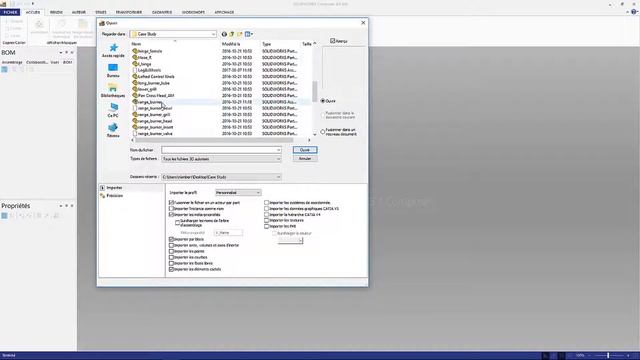Open Bibliothèques location
The height and width of the screenshot is (360, 640).
coord(113,91)
